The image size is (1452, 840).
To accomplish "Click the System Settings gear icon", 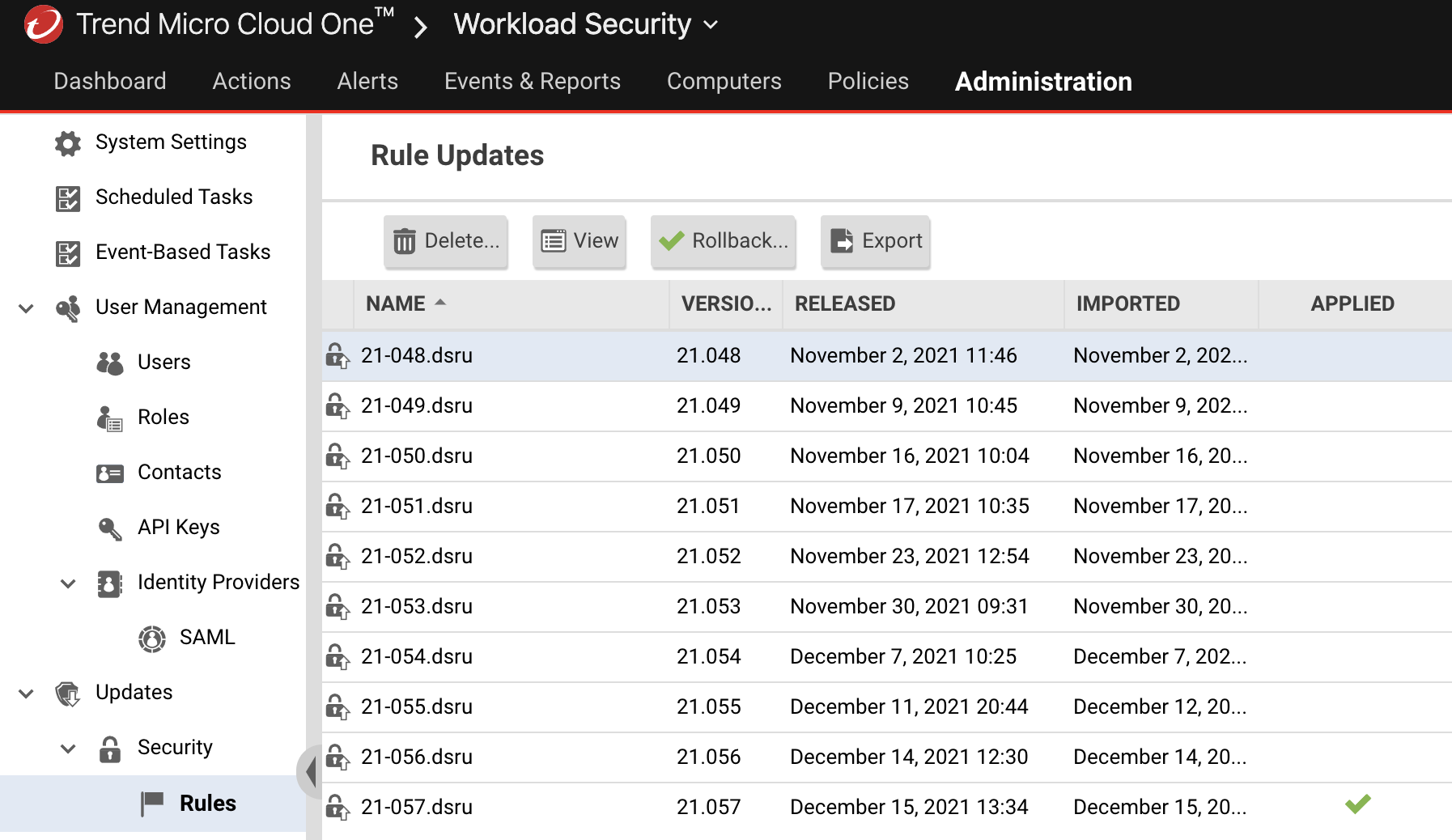I will tap(68, 143).
